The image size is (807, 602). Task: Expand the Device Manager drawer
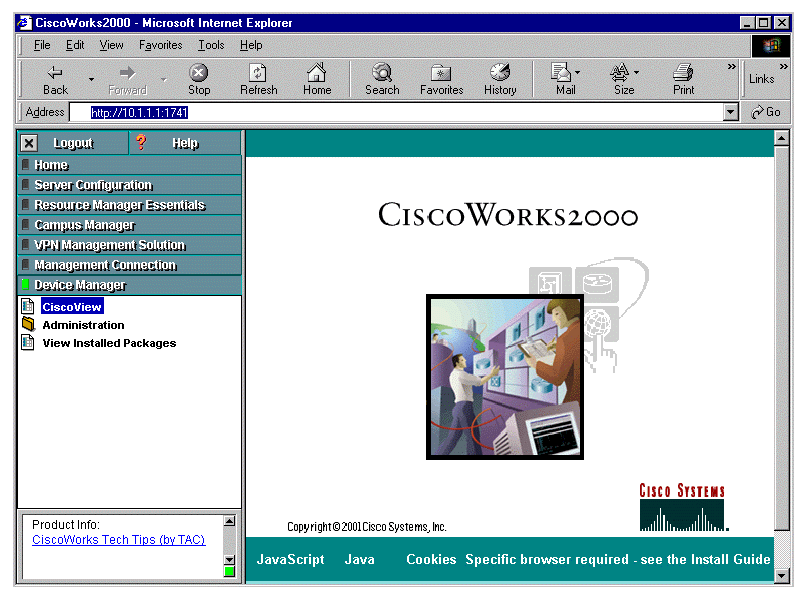[x=80, y=285]
